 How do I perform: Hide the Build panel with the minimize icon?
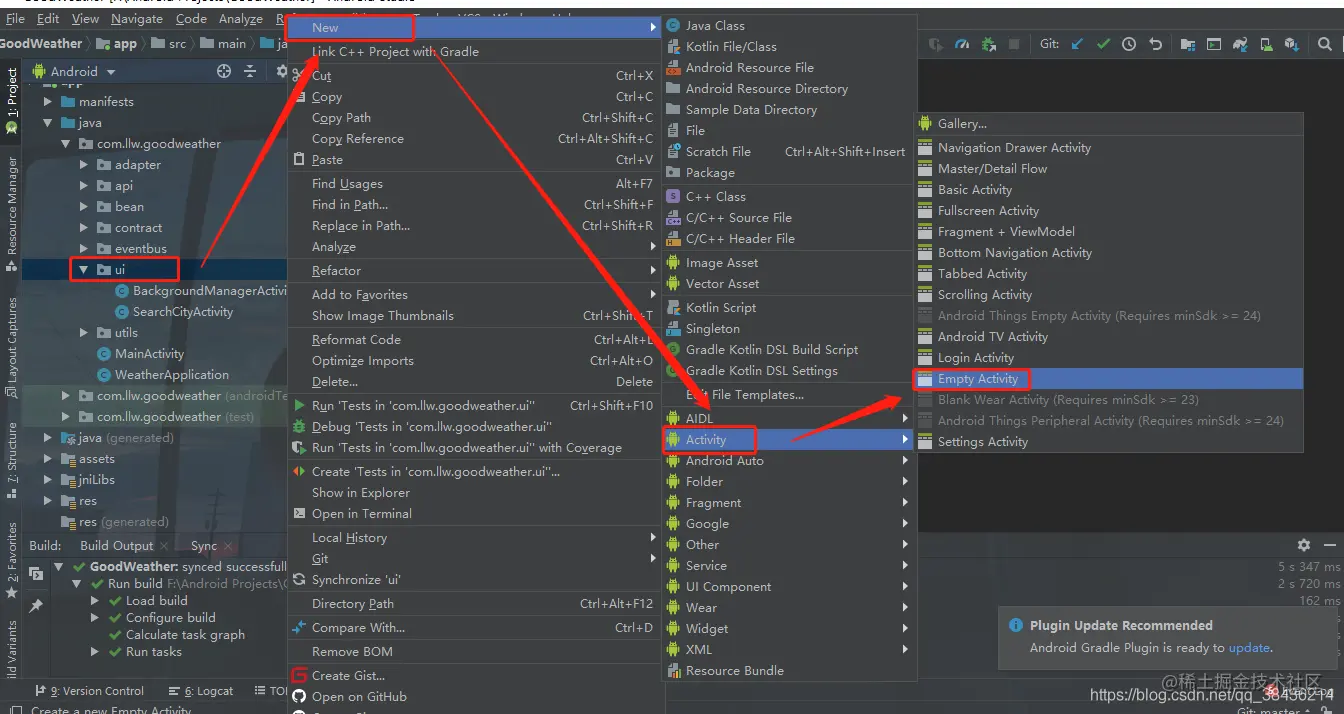coord(1329,545)
